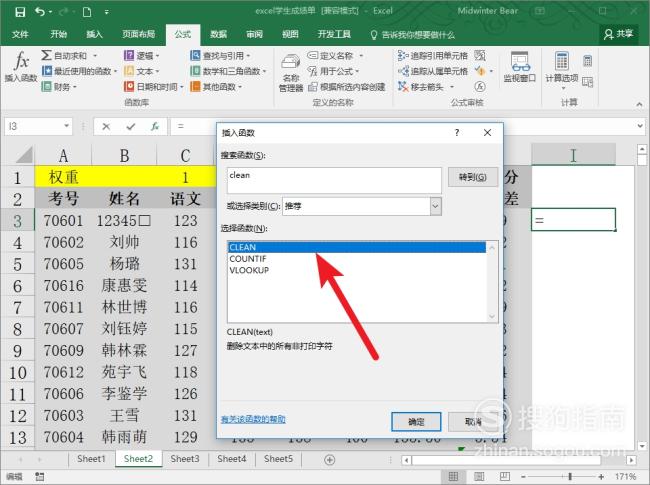
Task: Open the Name Box dropdown arrow
Action: coord(66,126)
